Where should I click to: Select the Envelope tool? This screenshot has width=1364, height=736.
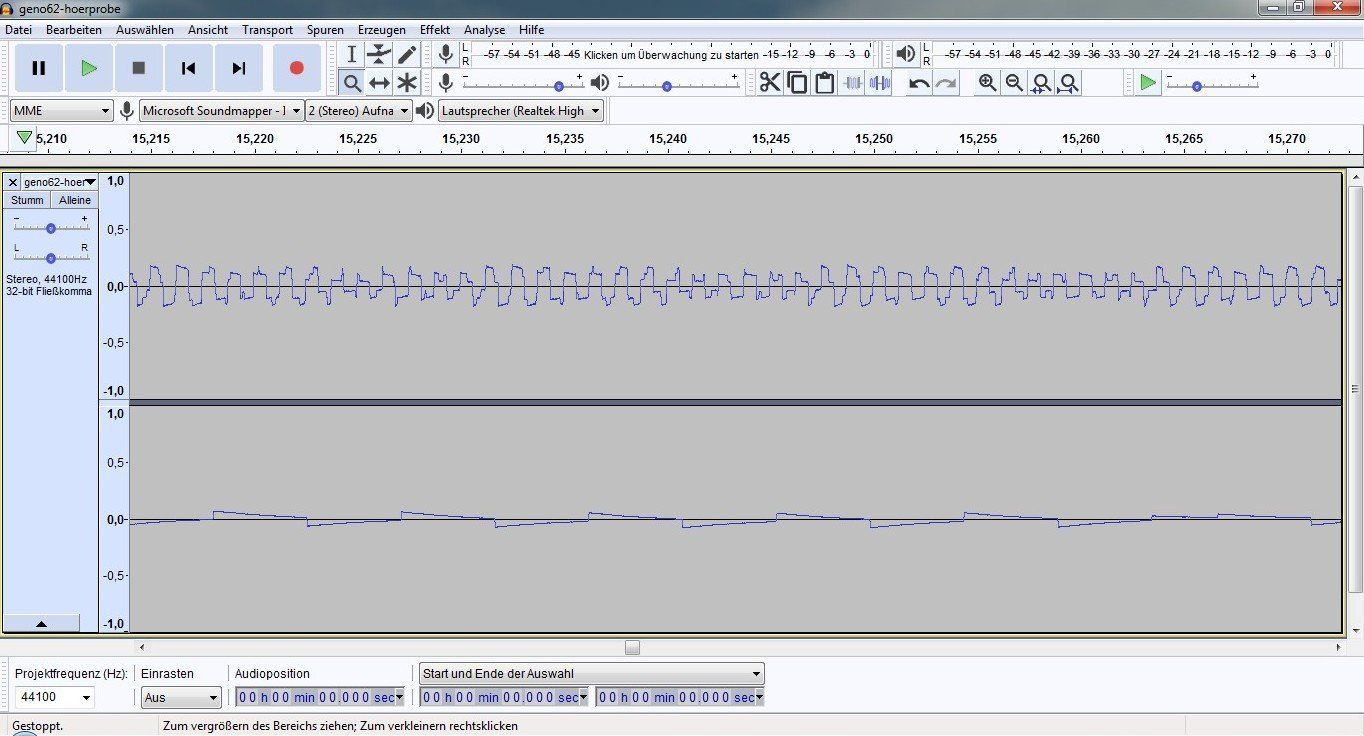[379, 54]
